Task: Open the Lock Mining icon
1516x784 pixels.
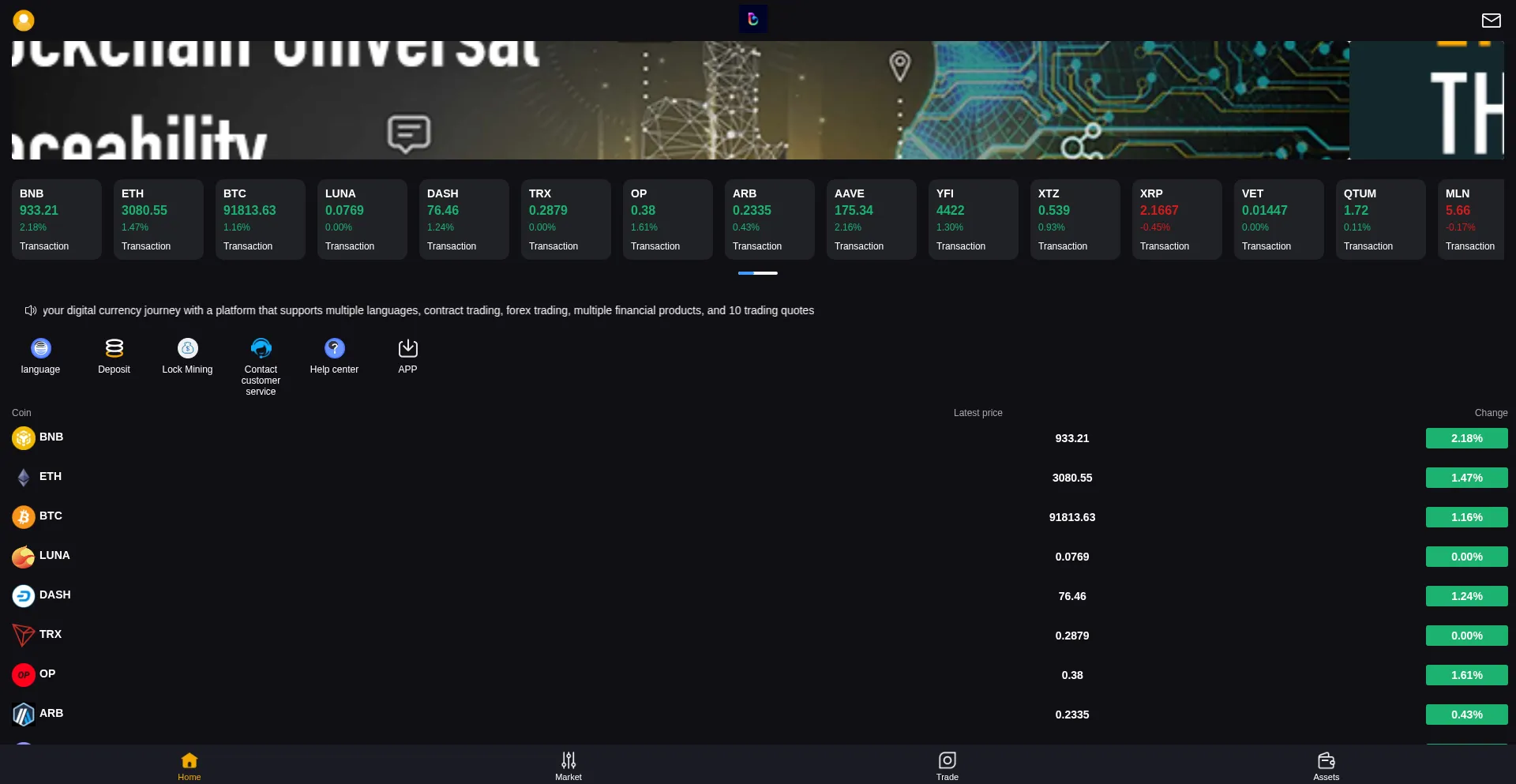Action: [187, 348]
